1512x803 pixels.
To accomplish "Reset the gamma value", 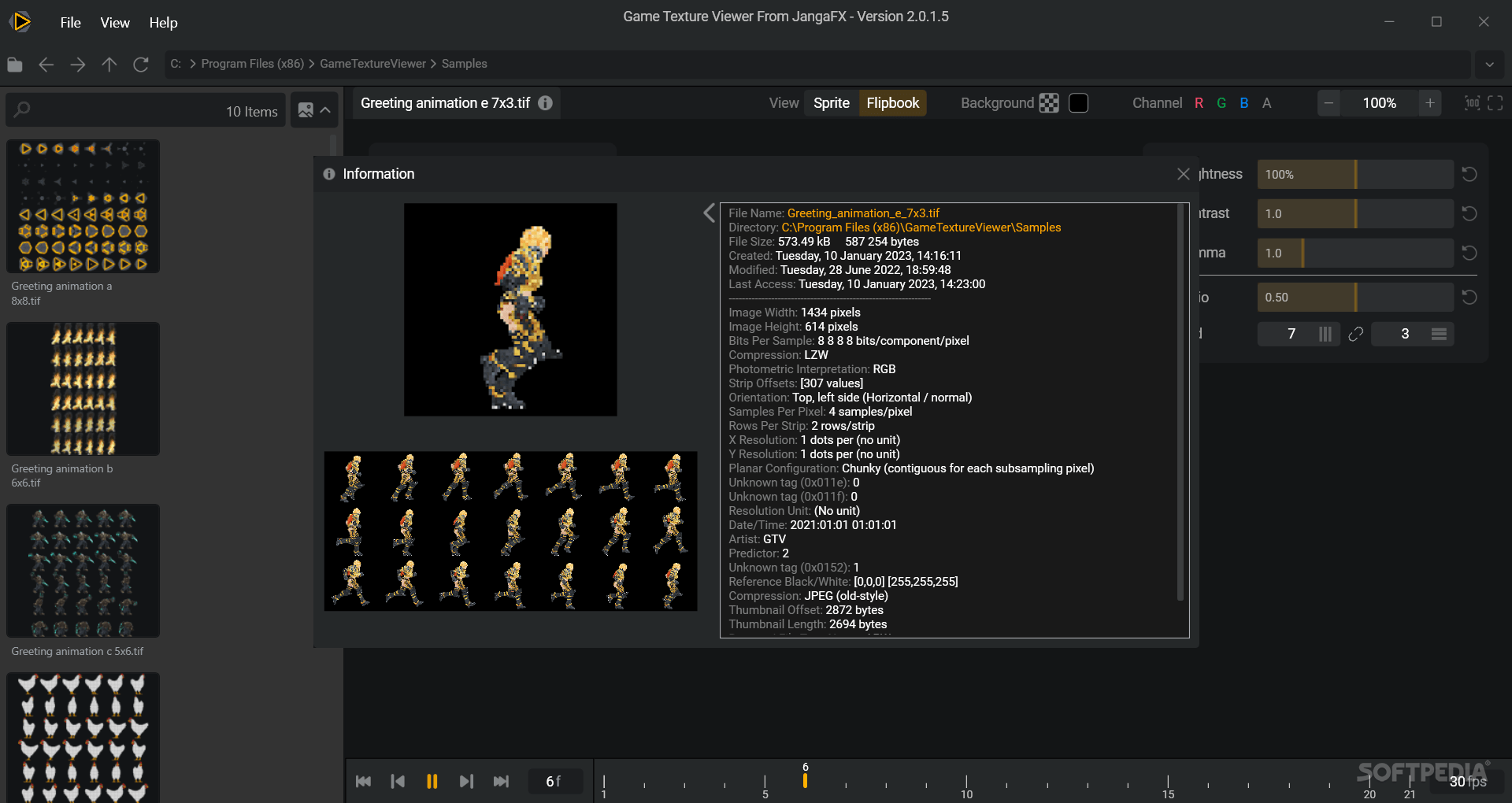I will (x=1469, y=253).
